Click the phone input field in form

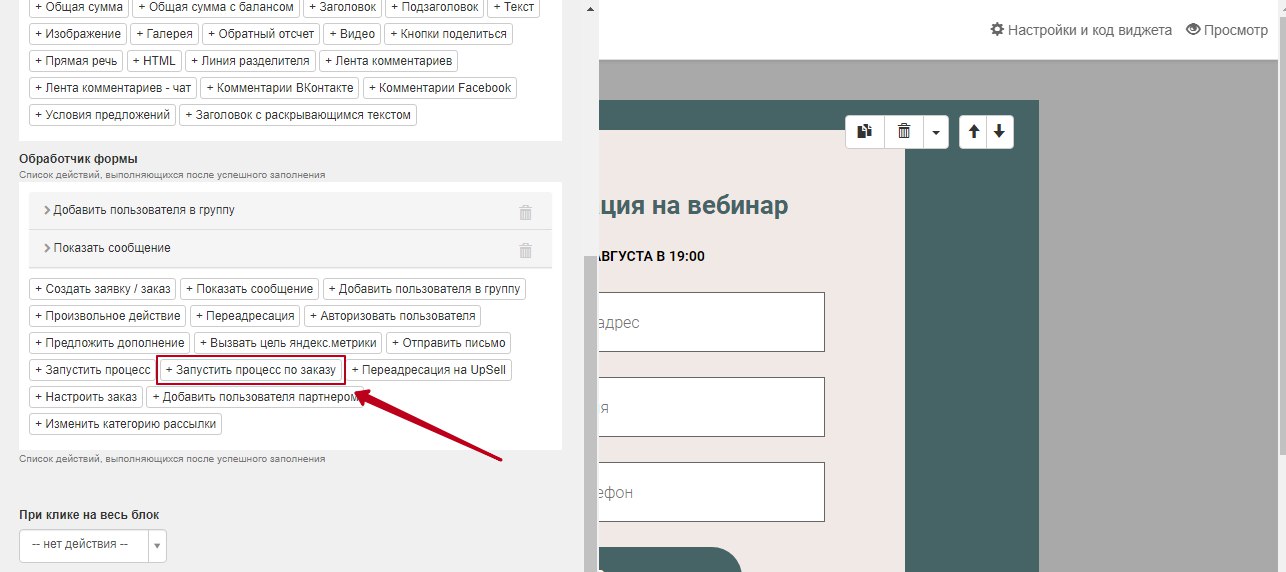click(x=712, y=492)
